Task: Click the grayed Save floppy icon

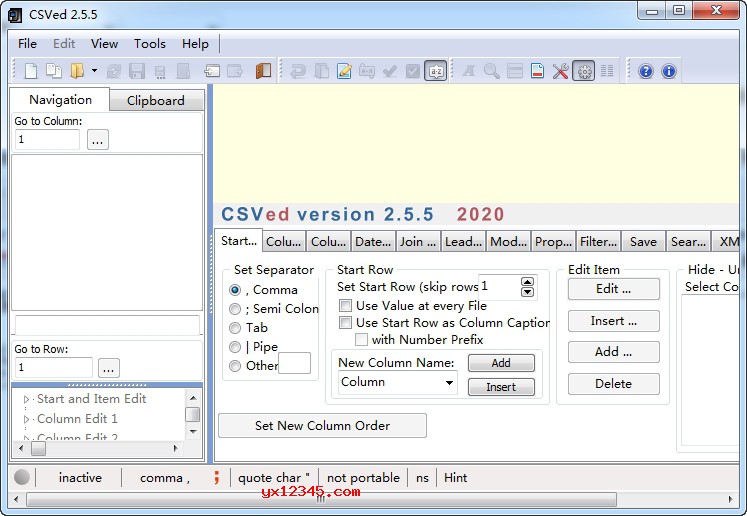Action: (x=137, y=71)
